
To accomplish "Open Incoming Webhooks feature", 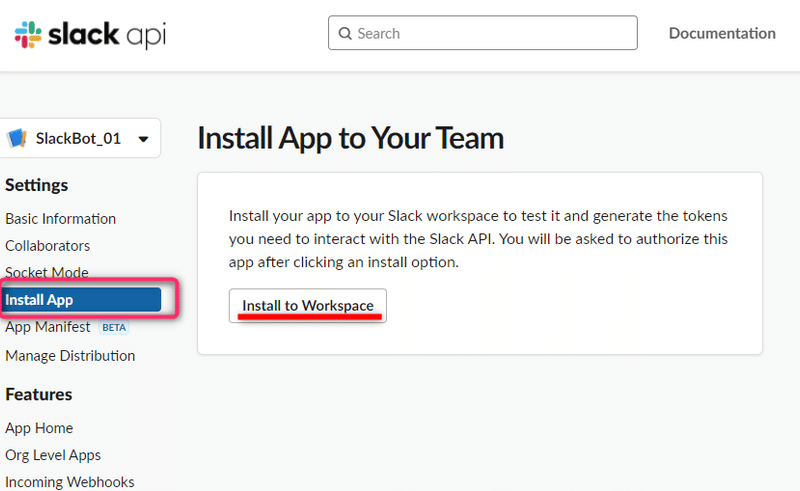I will tap(70, 482).
